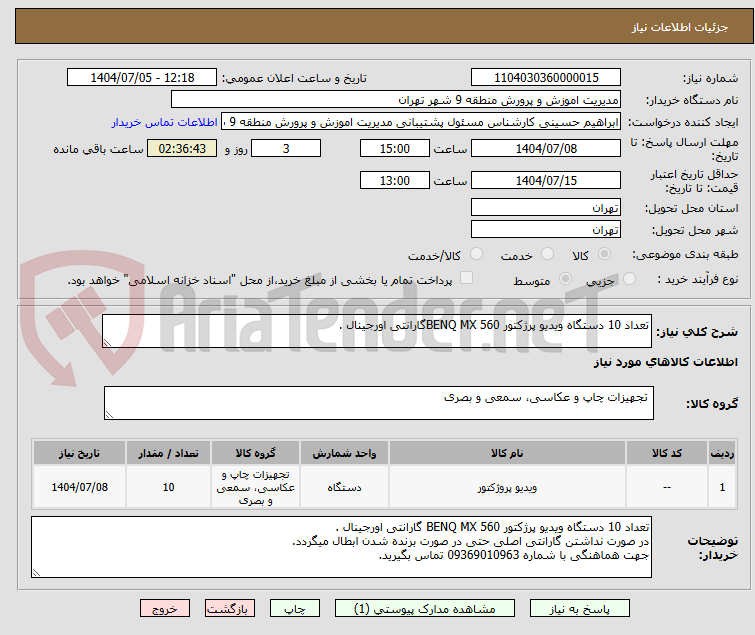Click the ردیف column header

tap(722, 453)
